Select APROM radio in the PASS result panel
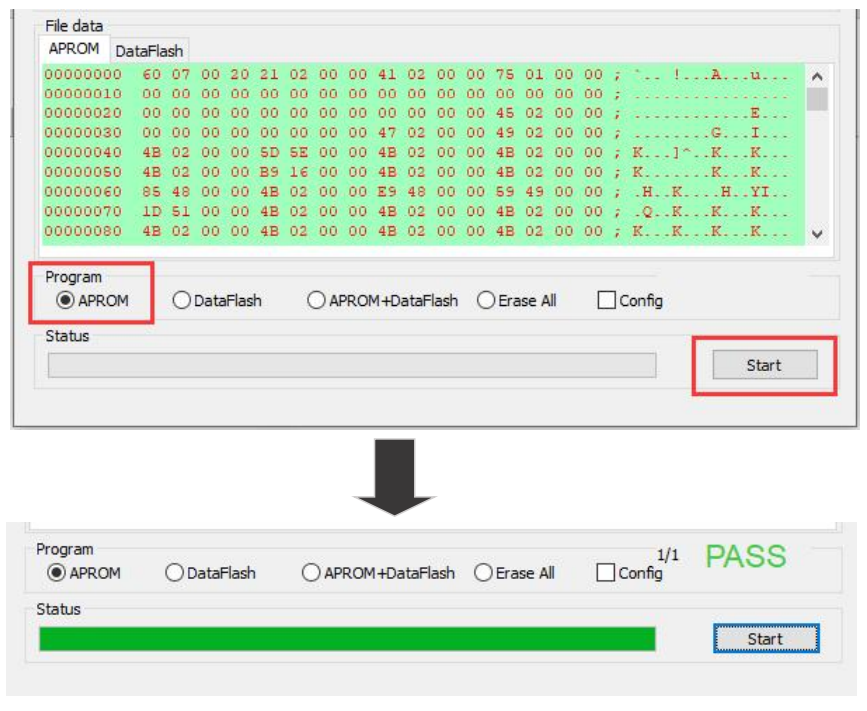 pos(57,573)
